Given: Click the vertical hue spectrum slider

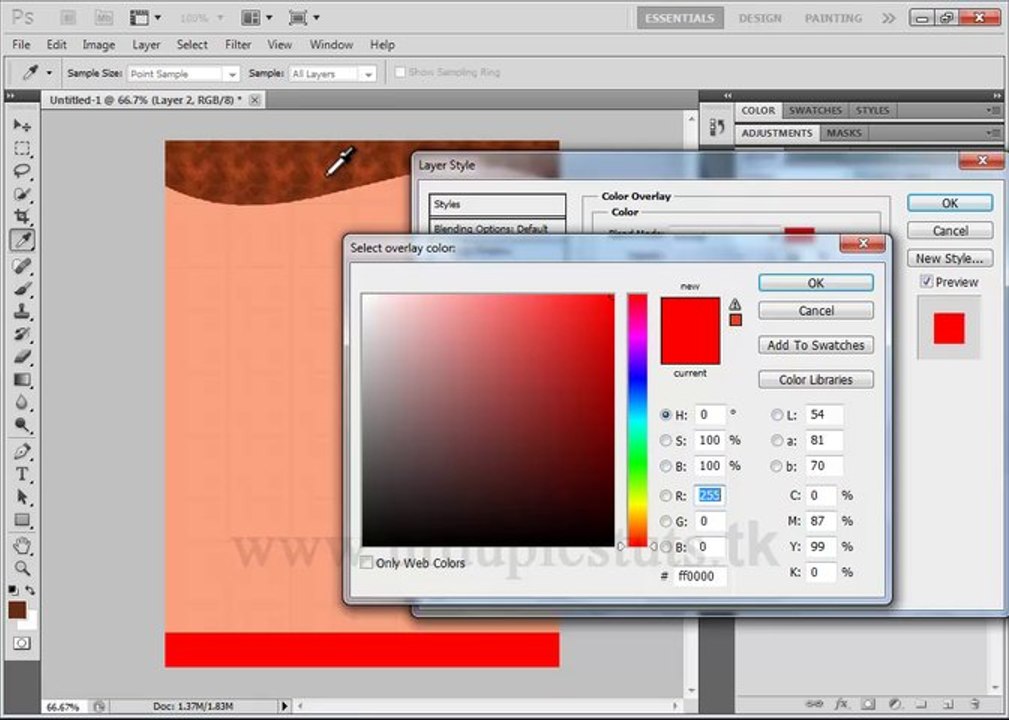Looking at the screenshot, I should (638, 420).
